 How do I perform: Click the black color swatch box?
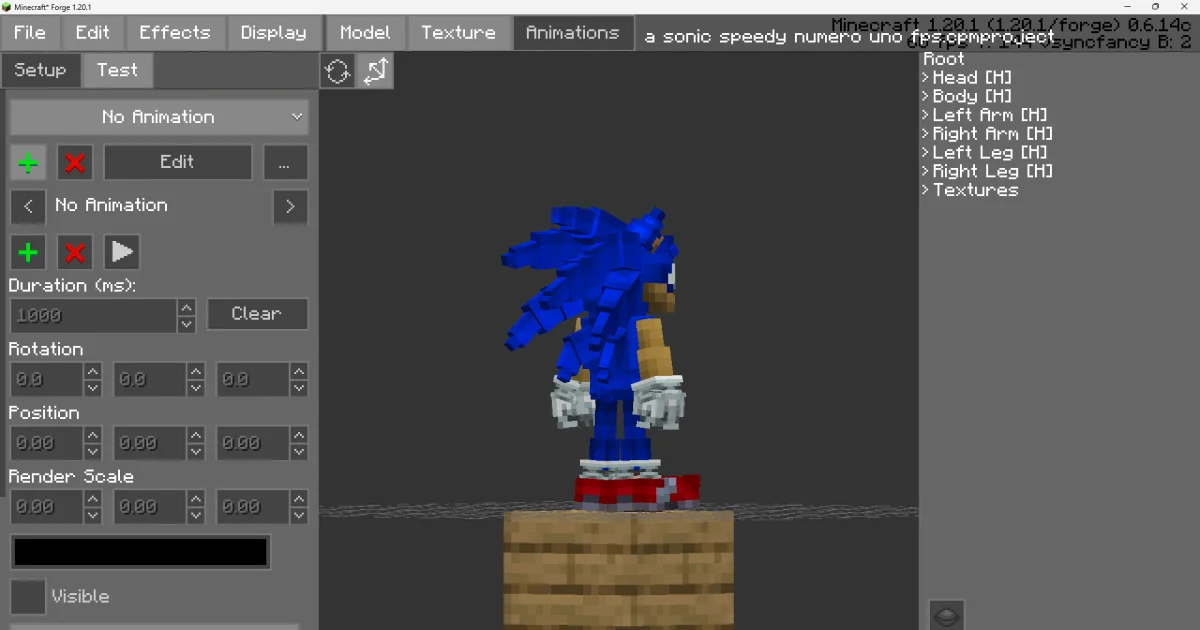[x=140, y=552]
